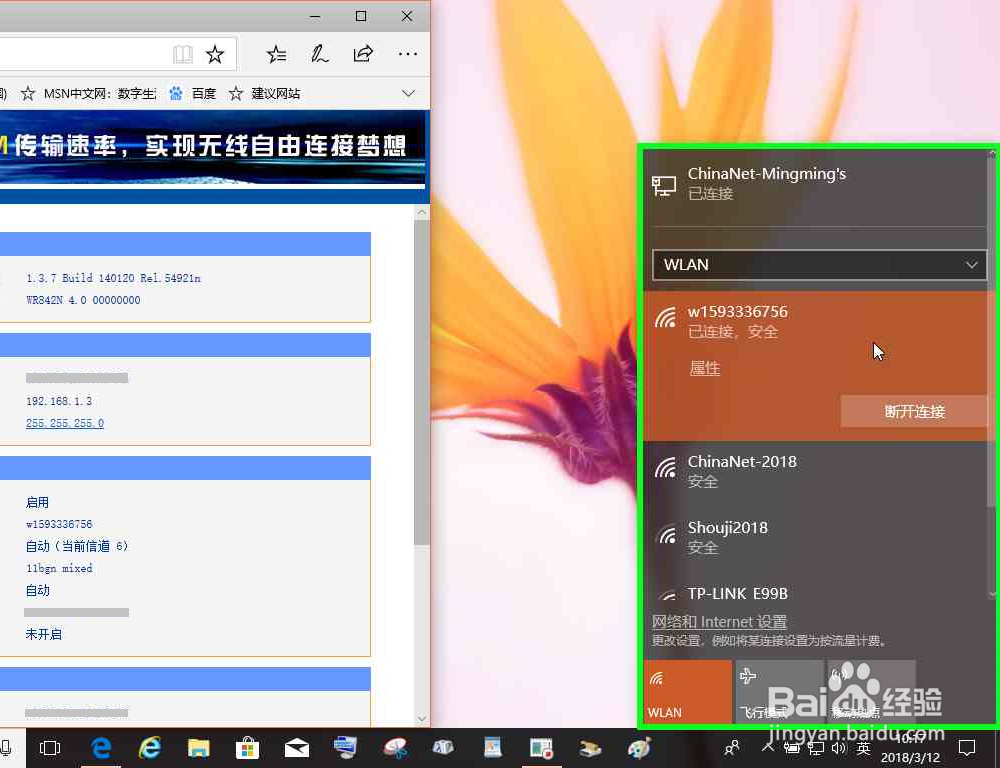
Task: Select the ChinaNet-2018 wireless network
Action: click(741, 470)
